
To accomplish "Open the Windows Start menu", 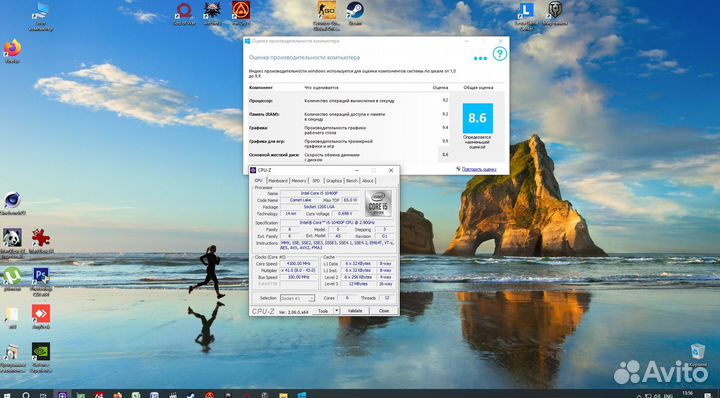I will [x=7, y=394].
